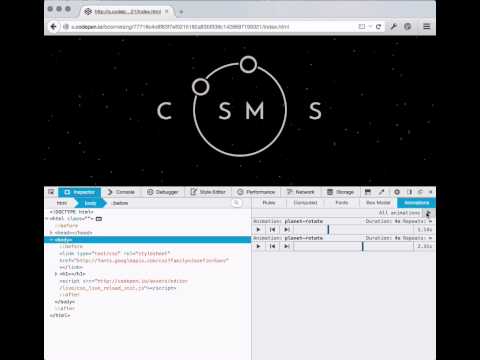Fast-forward the first planet-rotate animation
Viewport: 480px width, 360px height.
click(286, 229)
